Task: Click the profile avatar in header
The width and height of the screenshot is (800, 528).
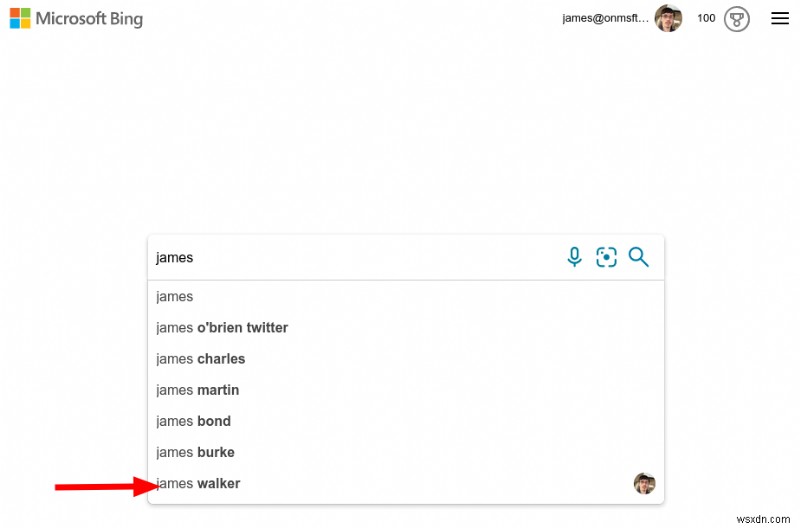Action: 668,18
